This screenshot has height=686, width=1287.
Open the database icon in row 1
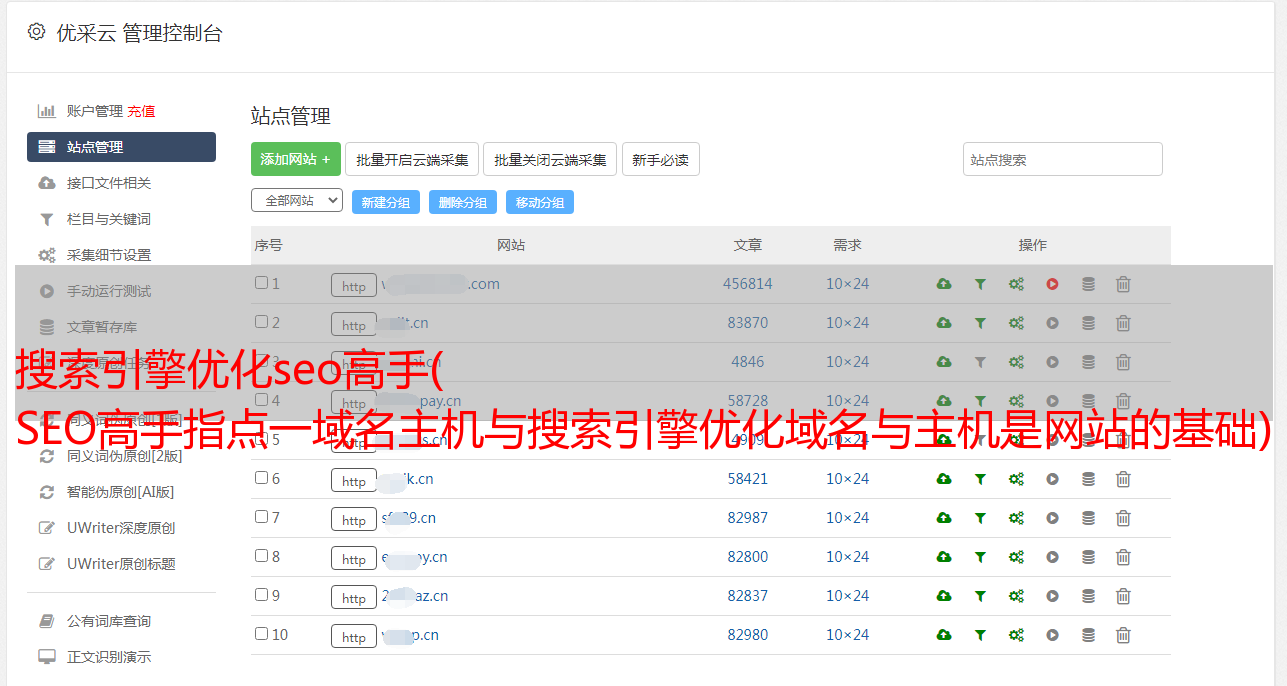click(1088, 284)
